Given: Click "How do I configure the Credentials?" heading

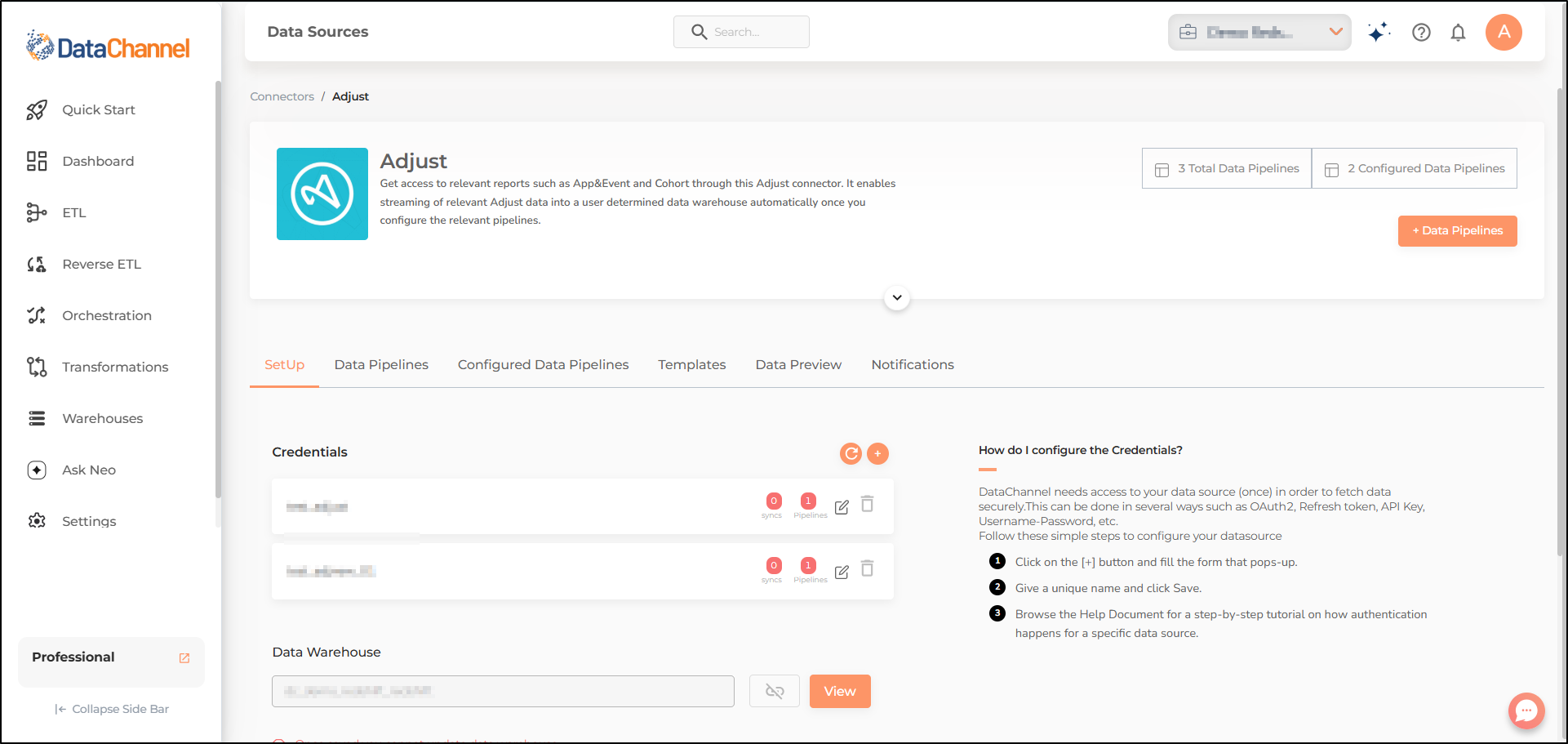Looking at the screenshot, I should point(1080,450).
